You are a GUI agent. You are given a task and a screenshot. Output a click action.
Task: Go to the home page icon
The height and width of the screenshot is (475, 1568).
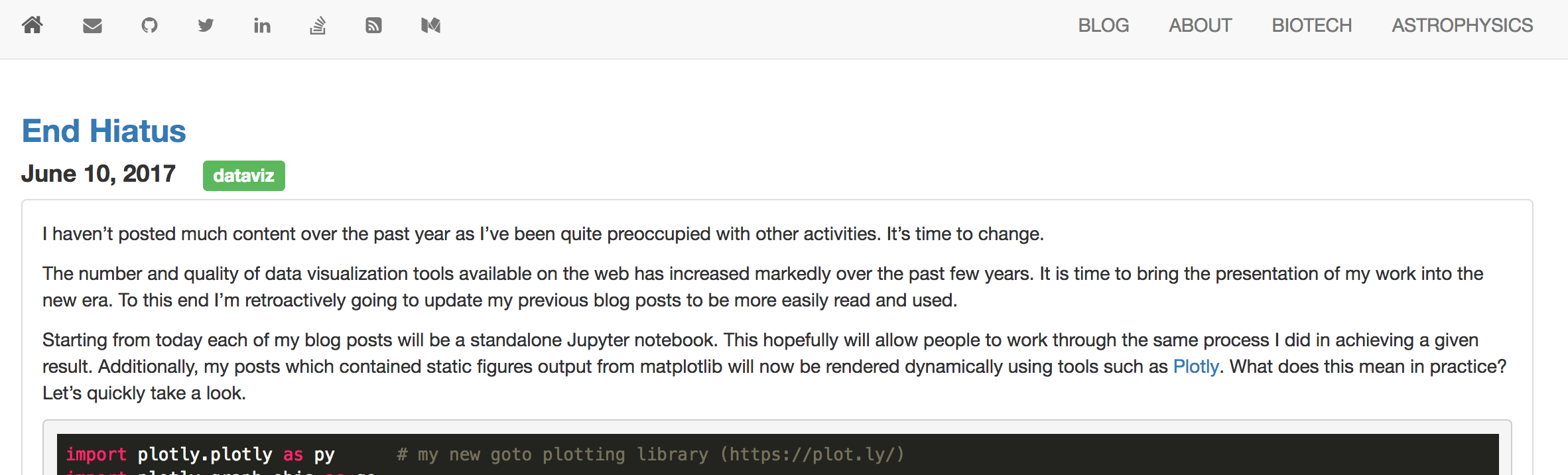tap(33, 25)
